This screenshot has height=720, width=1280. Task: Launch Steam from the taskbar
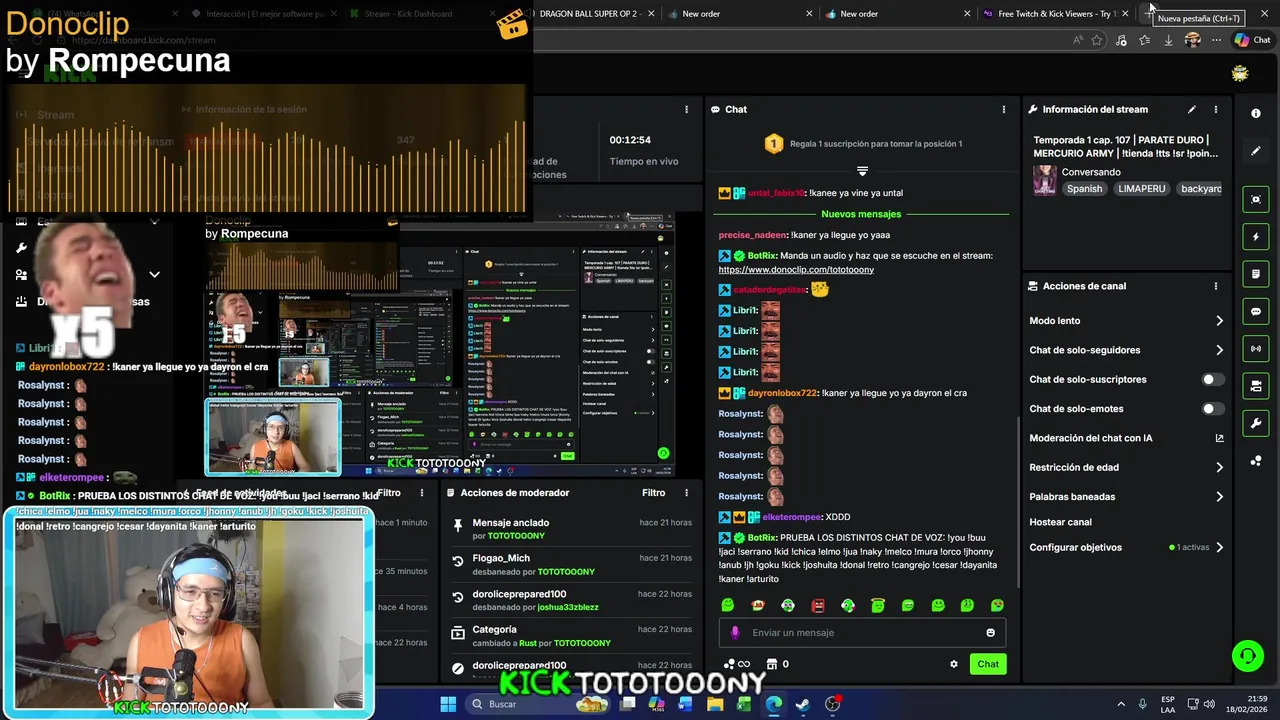tap(802, 704)
